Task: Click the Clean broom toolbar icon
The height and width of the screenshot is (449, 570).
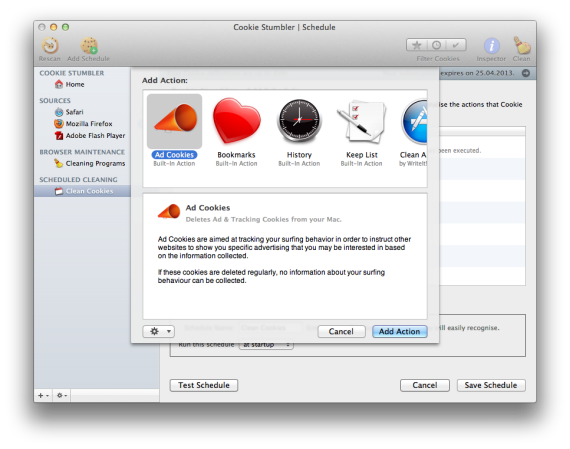Action: pos(521,45)
